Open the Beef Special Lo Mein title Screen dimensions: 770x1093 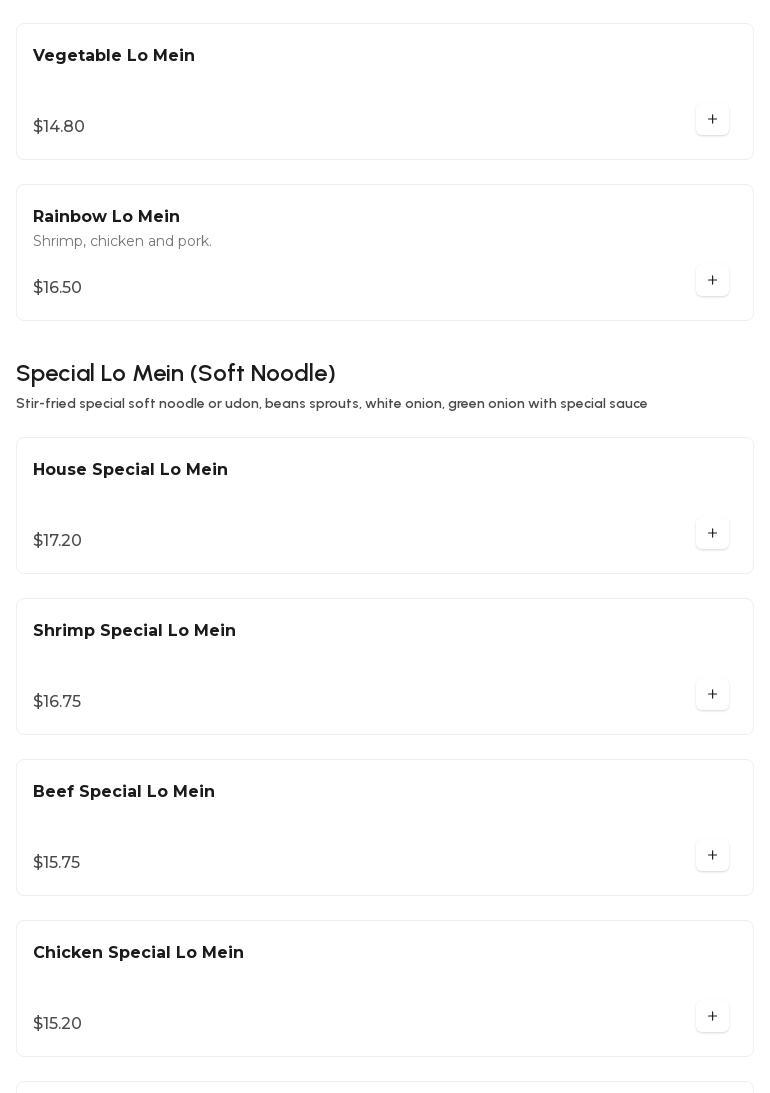point(124,792)
